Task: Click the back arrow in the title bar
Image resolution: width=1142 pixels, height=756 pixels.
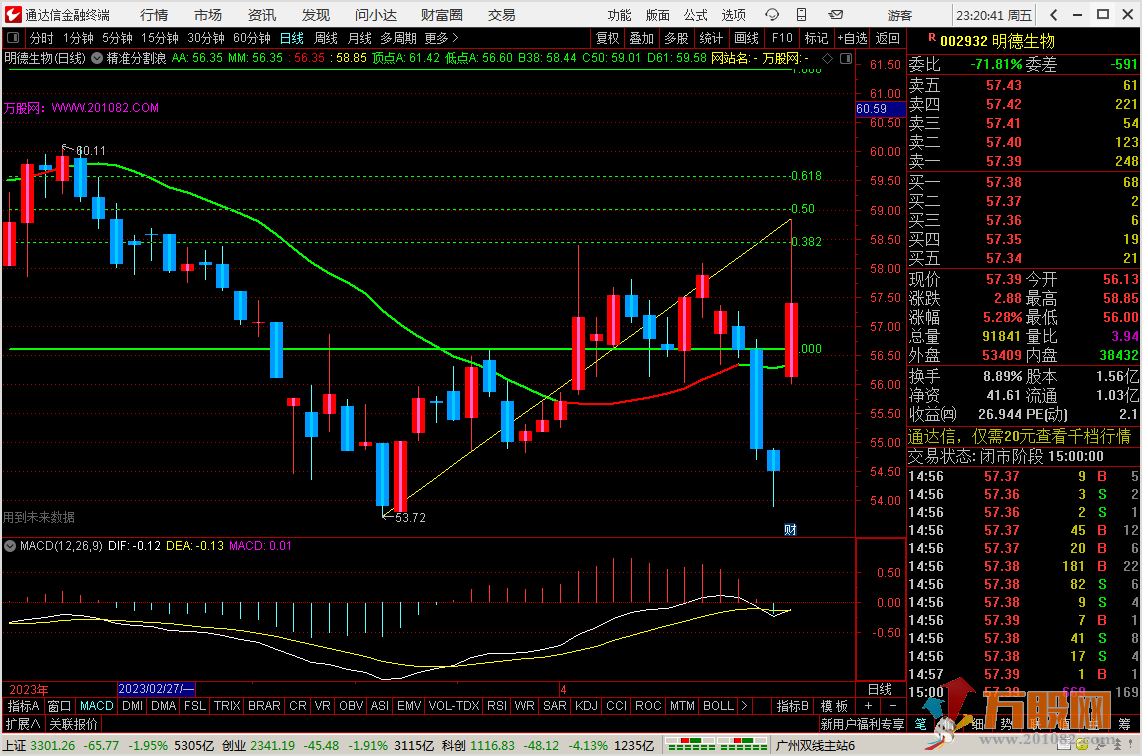Action: tap(1054, 15)
